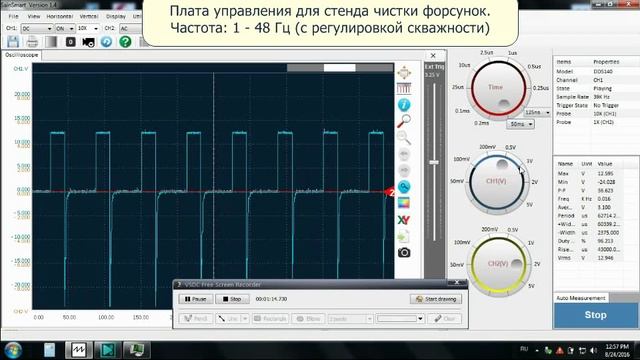The image size is (640, 360).
Task: Open the CH2 AC coupling dropdown
Action: coord(130,29)
